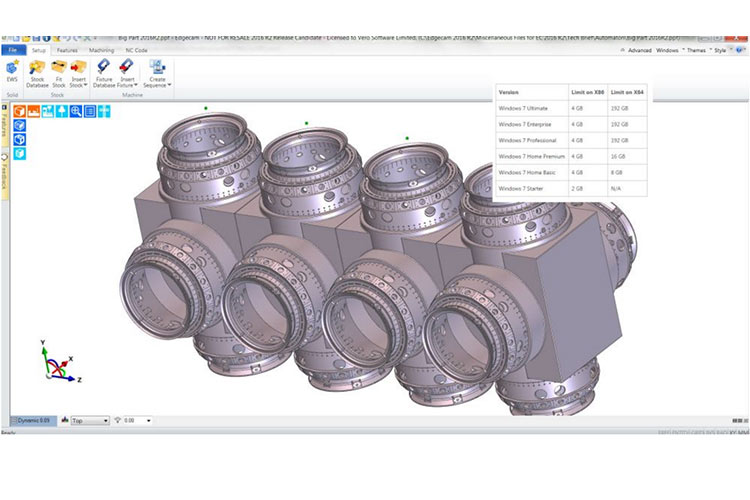
Task: Click the 'Windows 7 Enterprise' table cell
Action: click(531, 124)
